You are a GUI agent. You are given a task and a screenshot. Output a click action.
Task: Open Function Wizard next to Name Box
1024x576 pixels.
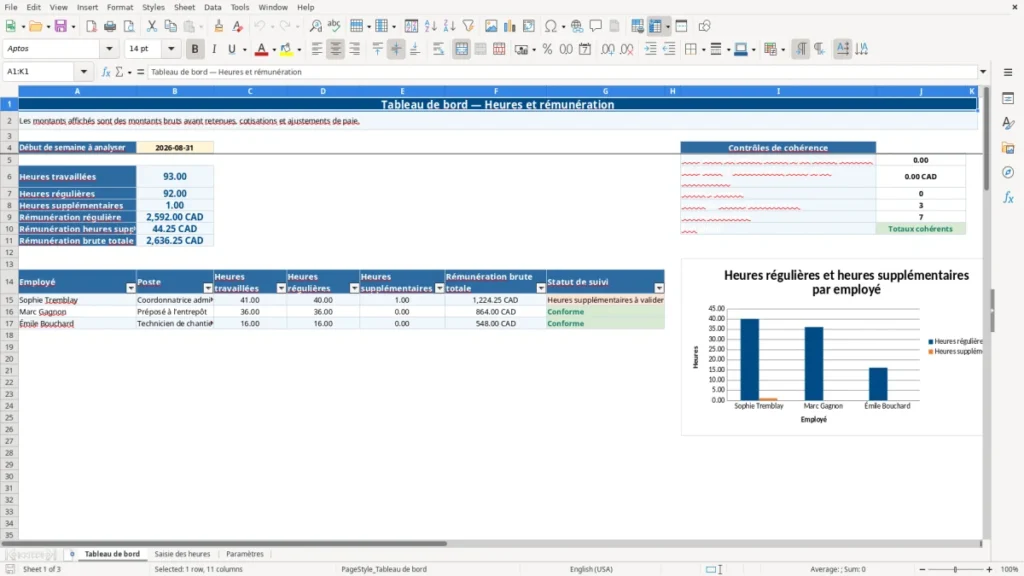click(106, 72)
